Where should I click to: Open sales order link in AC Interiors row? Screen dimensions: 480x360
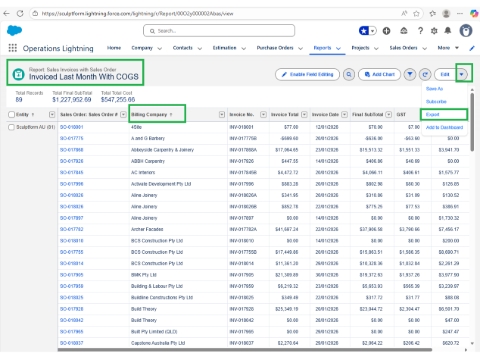(72, 172)
